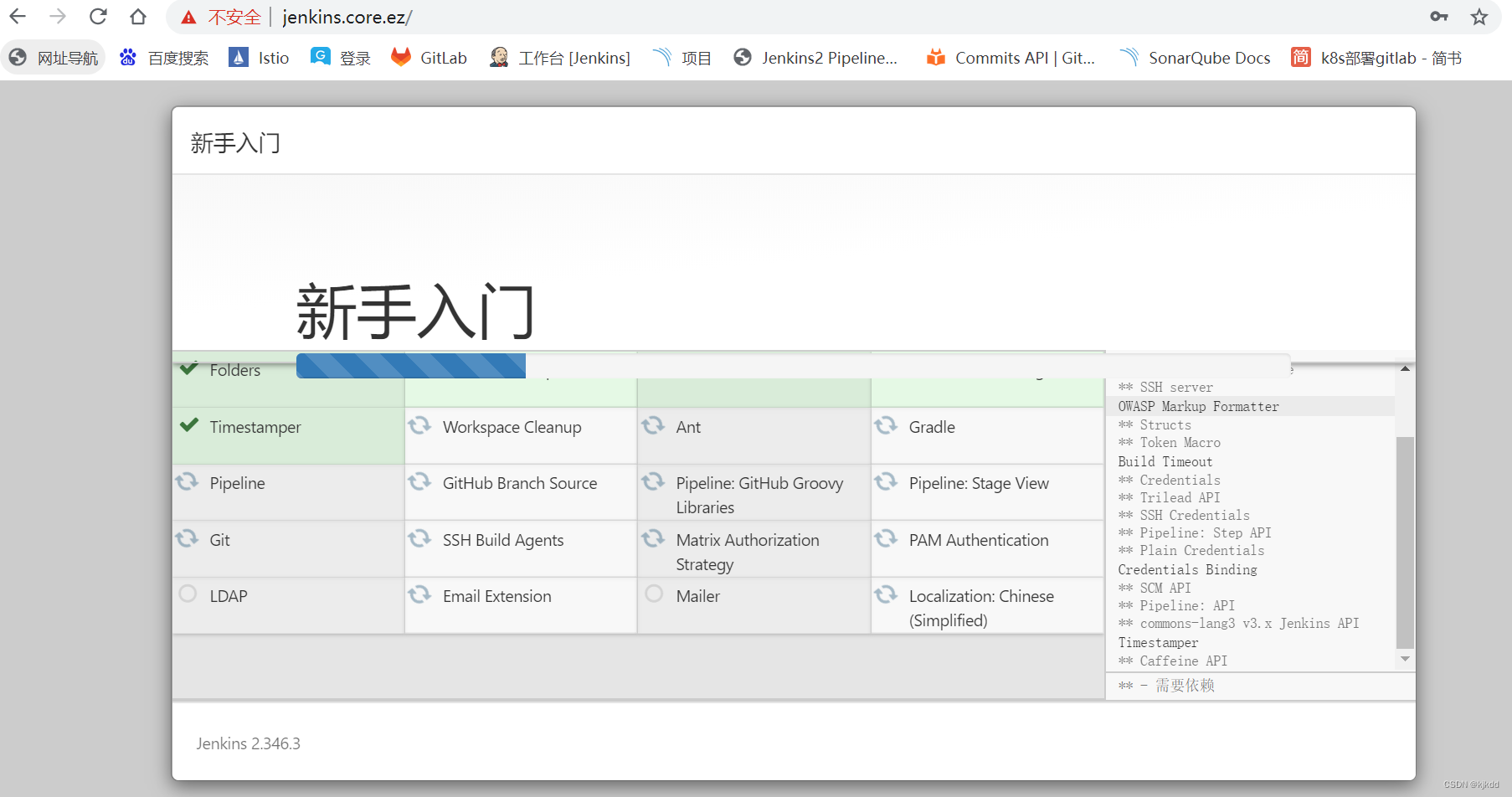Click the Timestamper plugin label

255,427
